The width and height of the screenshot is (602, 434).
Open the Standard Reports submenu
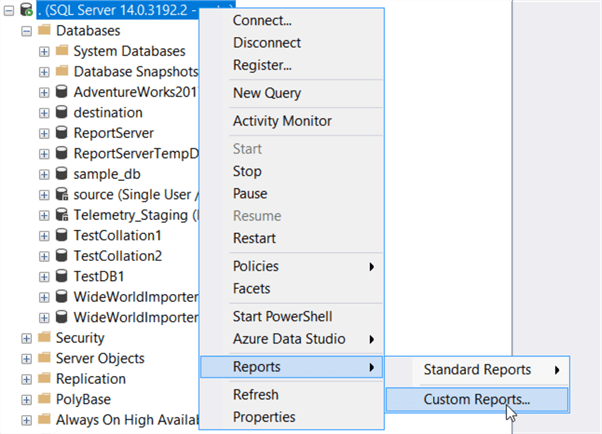pyautogui.click(x=477, y=370)
